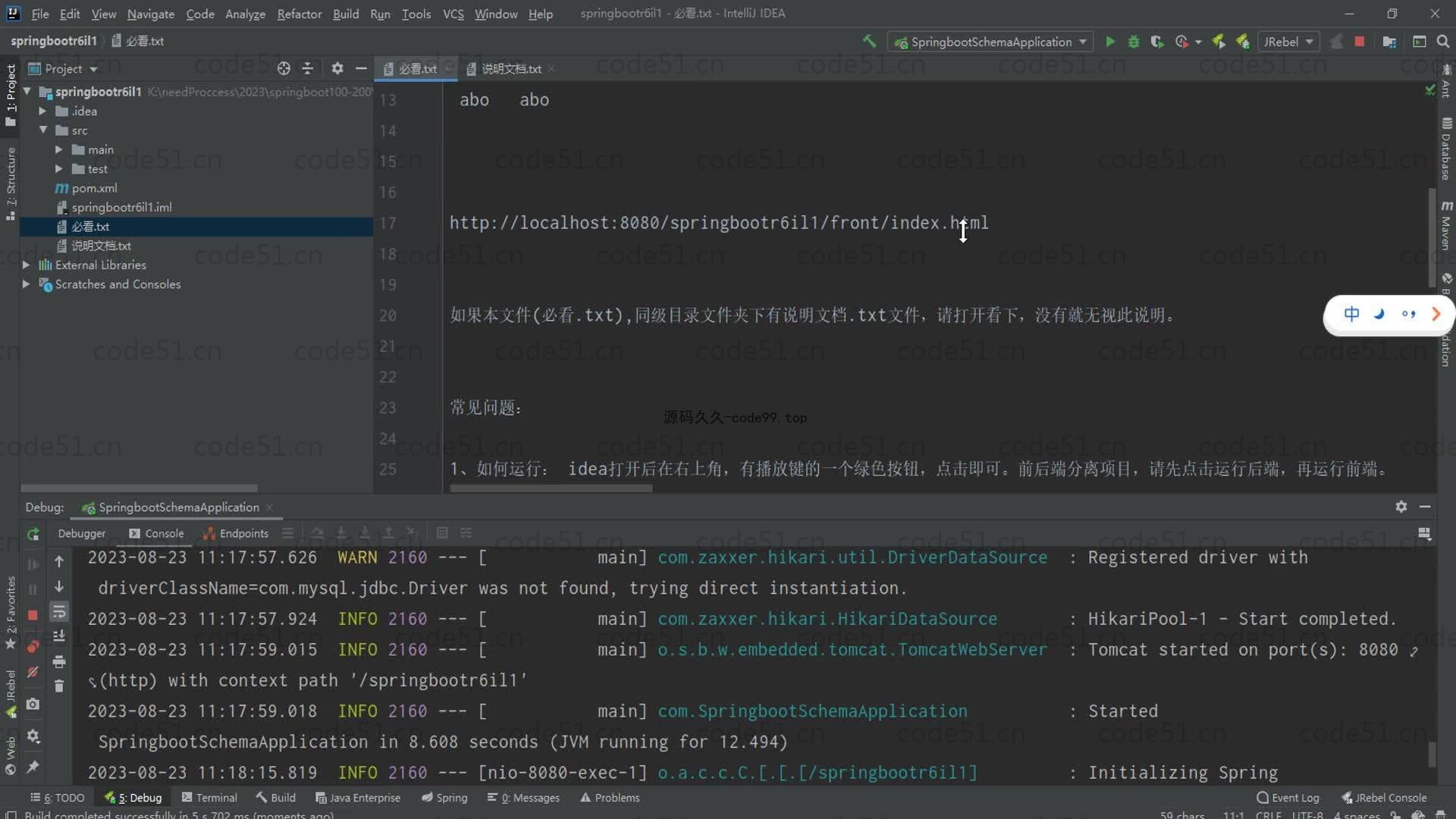1456x819 pixels.
Task: Rerun SpringbootSchemaApplication in Debug panel
Action: [33, 534]
